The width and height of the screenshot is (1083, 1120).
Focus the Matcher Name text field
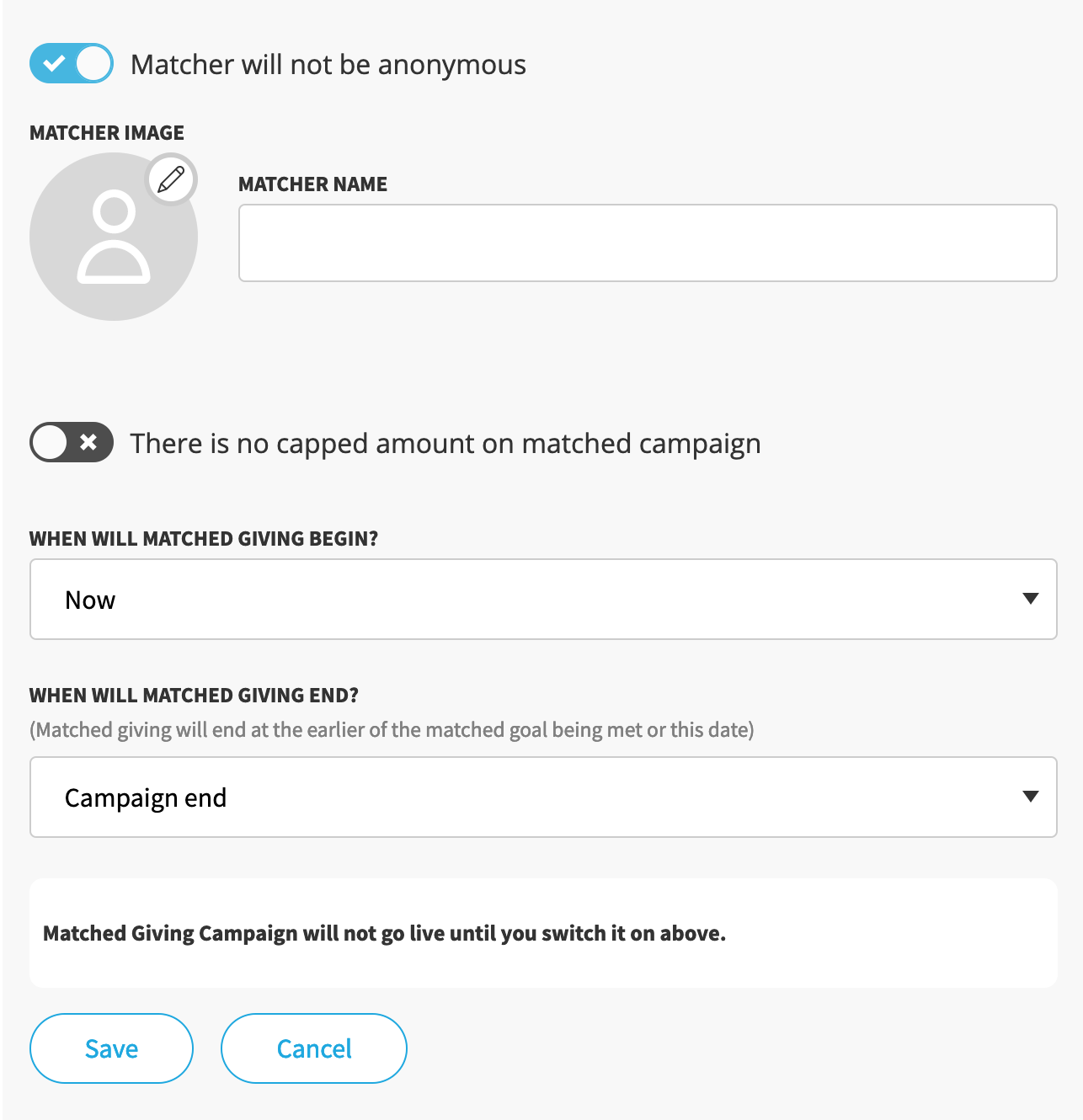[x=648, y=243]
